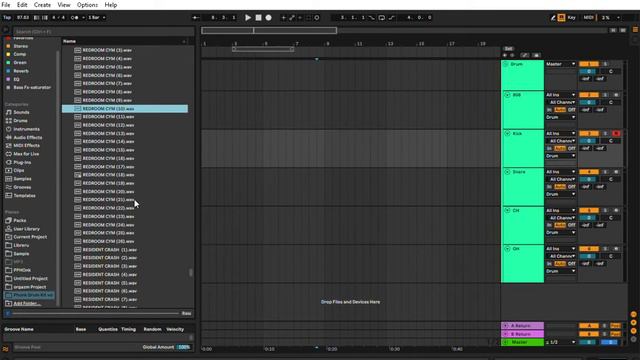Open Kick track All Ins input dropdown
The image size is (640, 360).
click(x=560, y=133)
